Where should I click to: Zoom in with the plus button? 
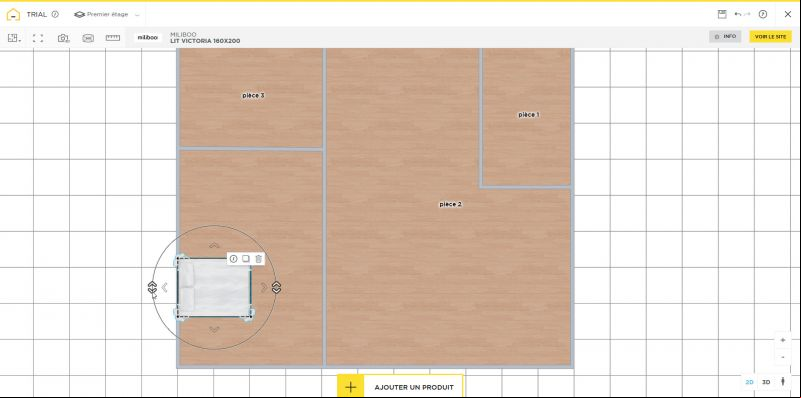tap(783, 340)
